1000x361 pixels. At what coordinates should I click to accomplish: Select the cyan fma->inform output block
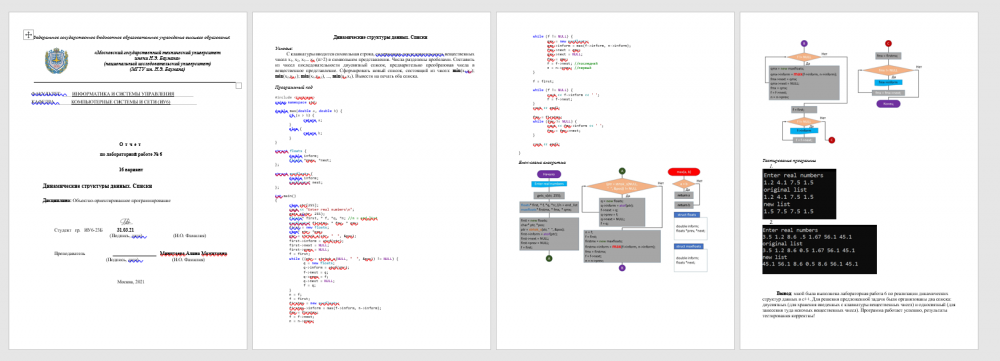[888, 82]
